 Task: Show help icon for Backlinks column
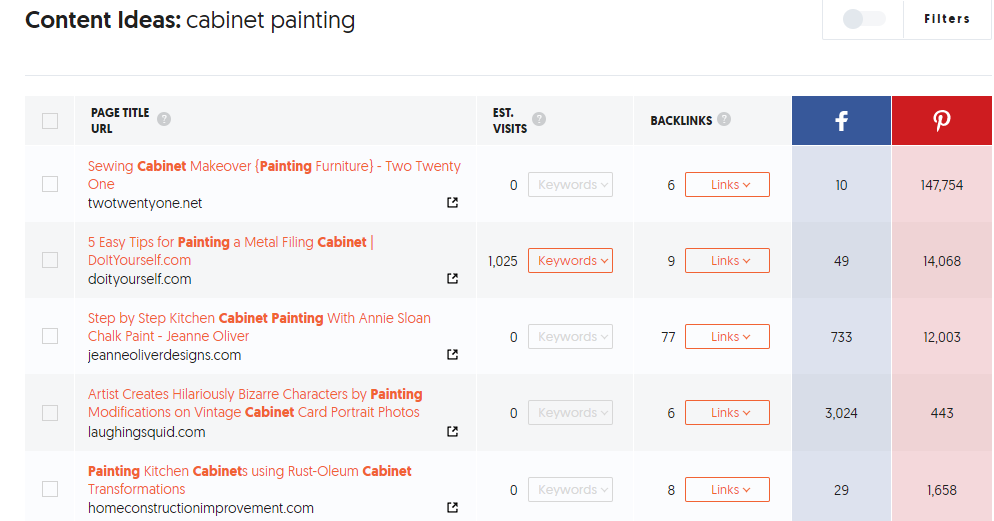[724, 120]
